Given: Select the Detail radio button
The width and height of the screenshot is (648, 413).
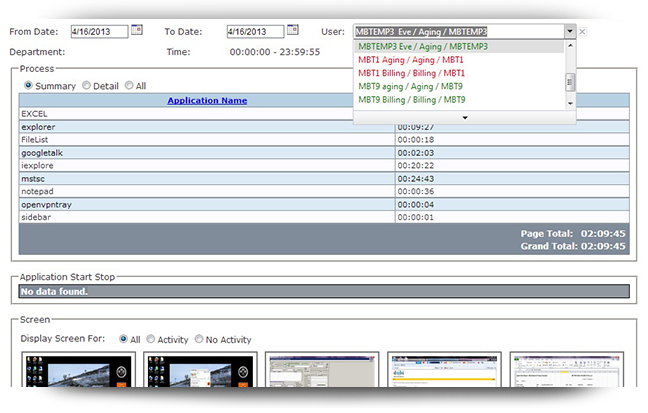Looking at the screenshot, I should (x=86, y=85).
